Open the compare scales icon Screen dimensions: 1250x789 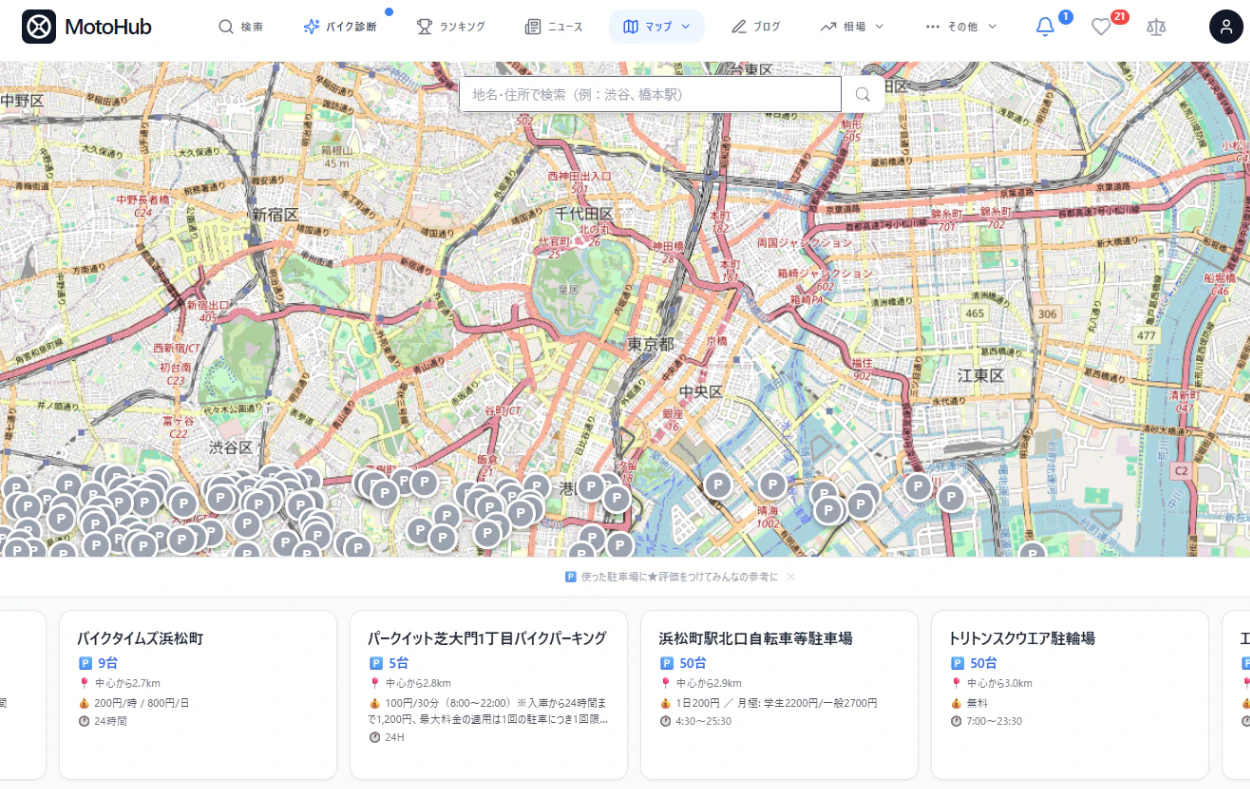point(1156,27)
